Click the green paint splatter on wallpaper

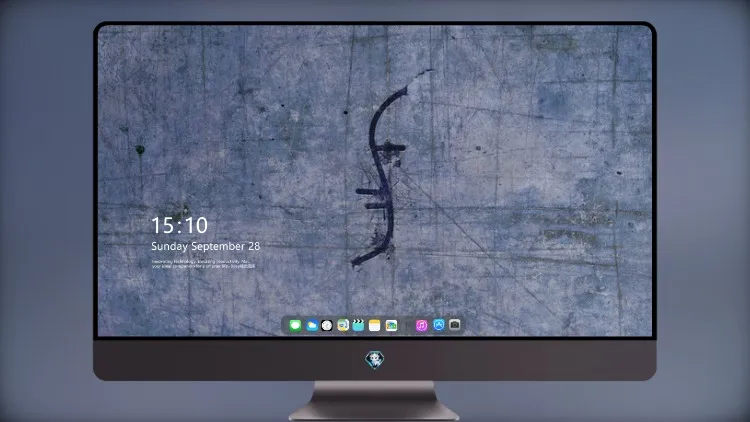tap(140, 150)
